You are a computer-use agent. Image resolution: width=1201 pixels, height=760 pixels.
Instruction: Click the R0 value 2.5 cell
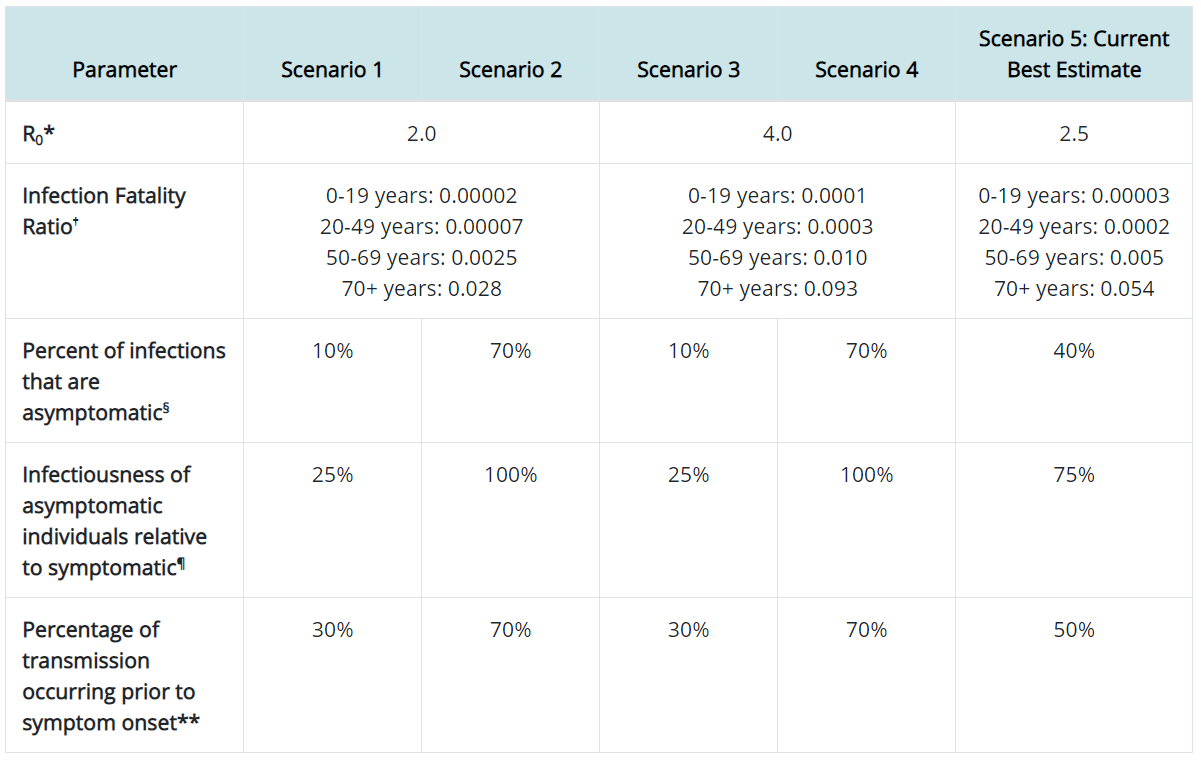[x=1074, y=133]
